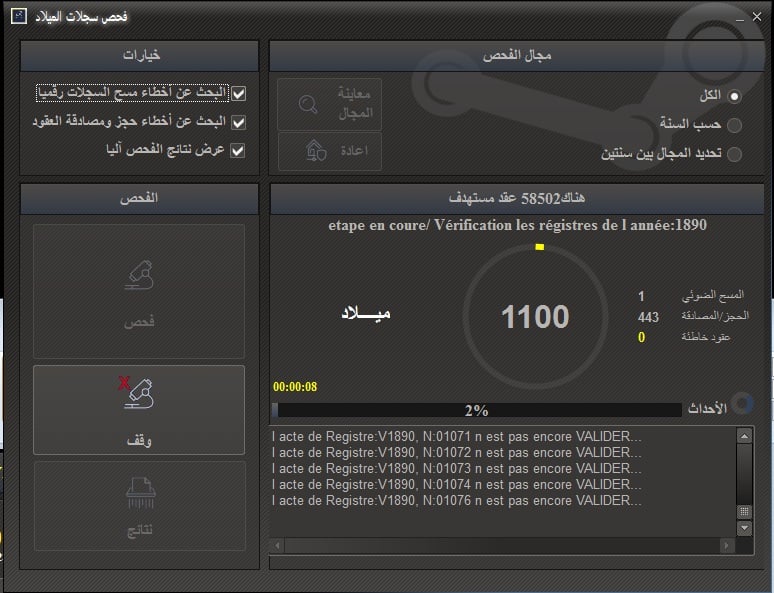Click the shredder icon above نتائج

pyautogui.click(x=138, y=492)
